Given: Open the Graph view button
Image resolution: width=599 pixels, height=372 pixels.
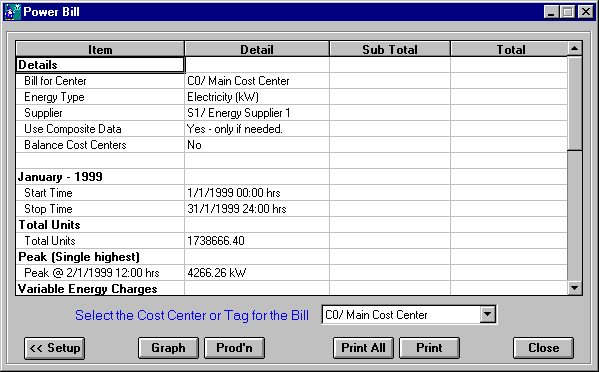Looking at the screenshot, I should click(x=168, y=348).
